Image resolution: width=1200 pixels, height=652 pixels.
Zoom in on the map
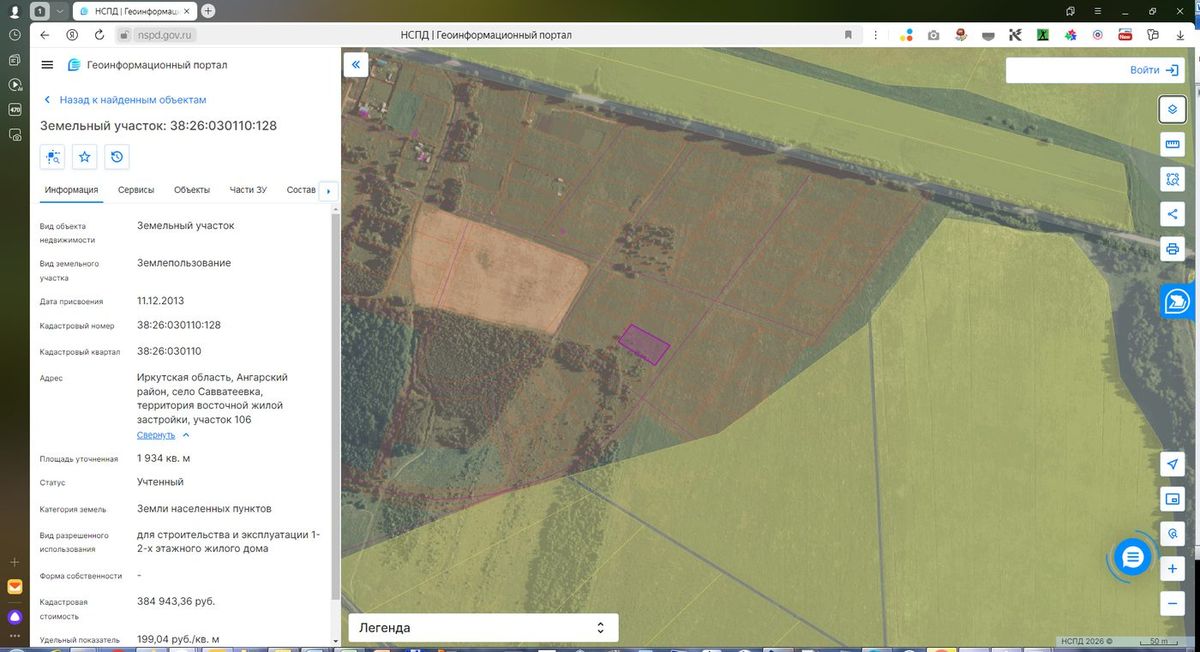coord(1172,569)
